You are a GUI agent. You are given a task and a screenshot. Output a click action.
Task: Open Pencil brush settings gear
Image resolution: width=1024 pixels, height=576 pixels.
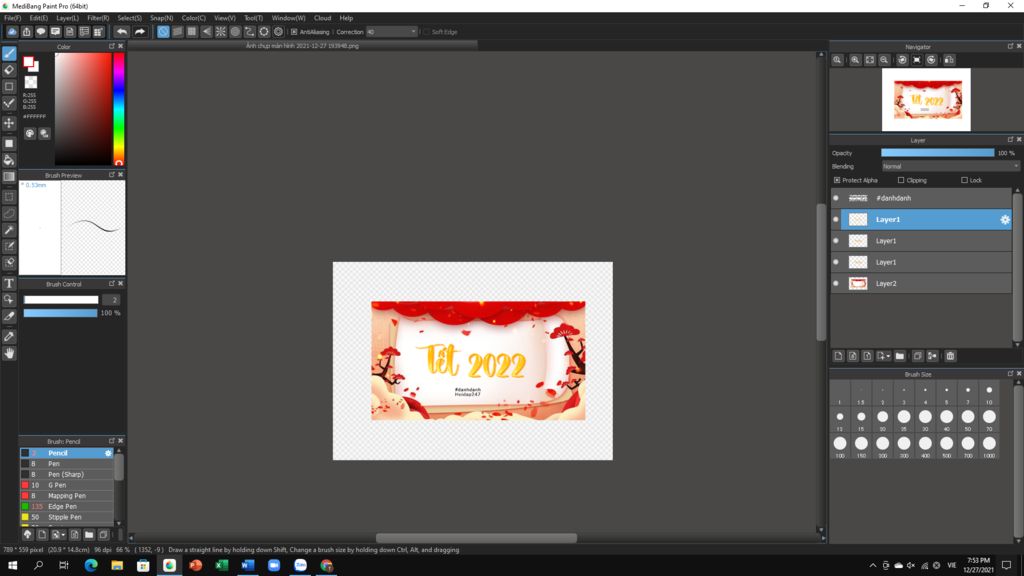coord(108,453)
